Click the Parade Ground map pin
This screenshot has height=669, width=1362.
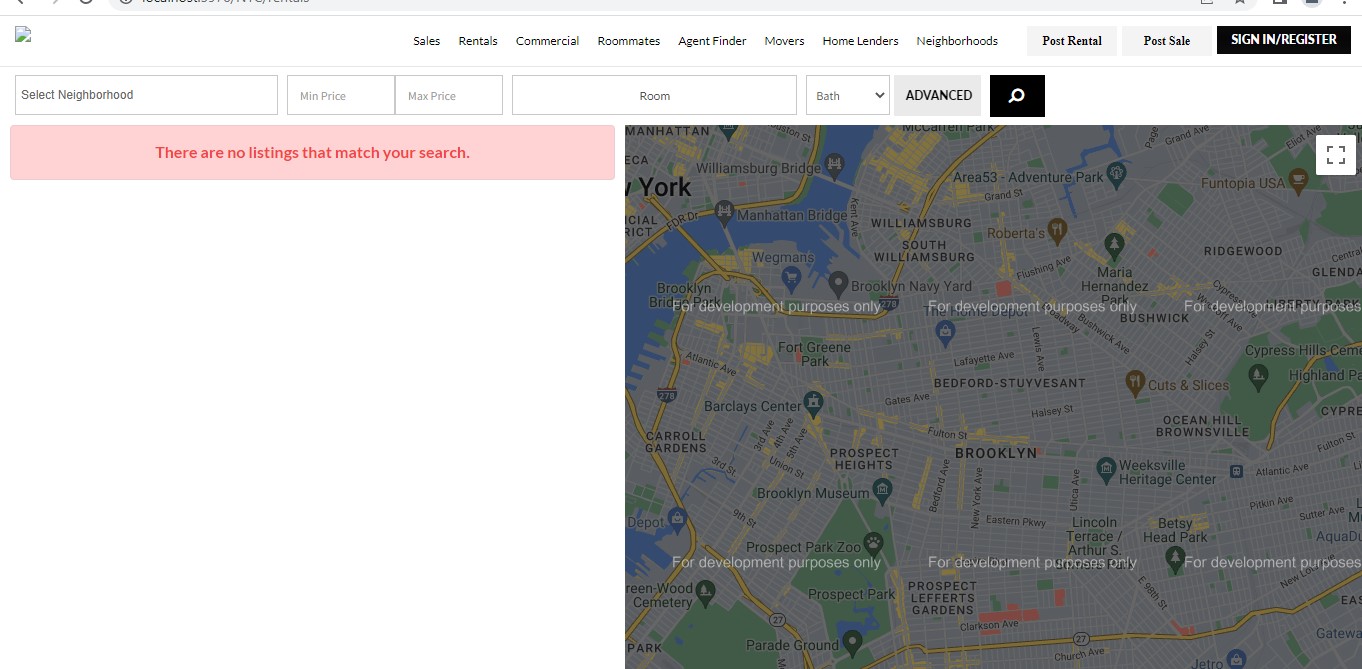[x=852, y=641]
